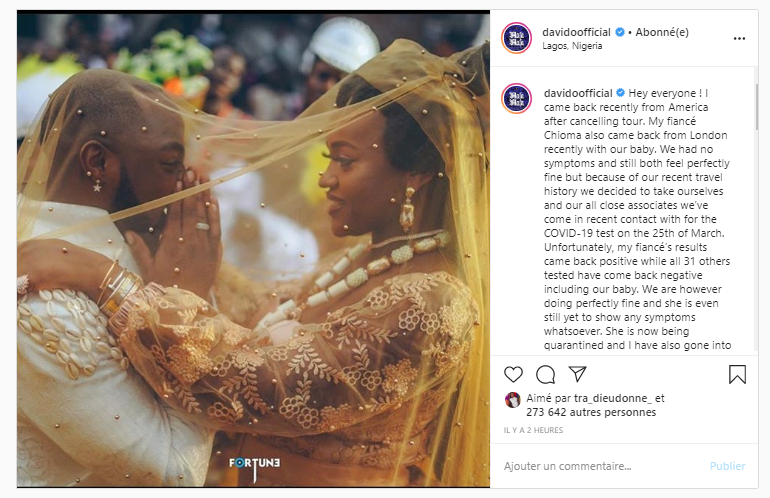Open davidoofficial profile picture in header

[517, 38]
